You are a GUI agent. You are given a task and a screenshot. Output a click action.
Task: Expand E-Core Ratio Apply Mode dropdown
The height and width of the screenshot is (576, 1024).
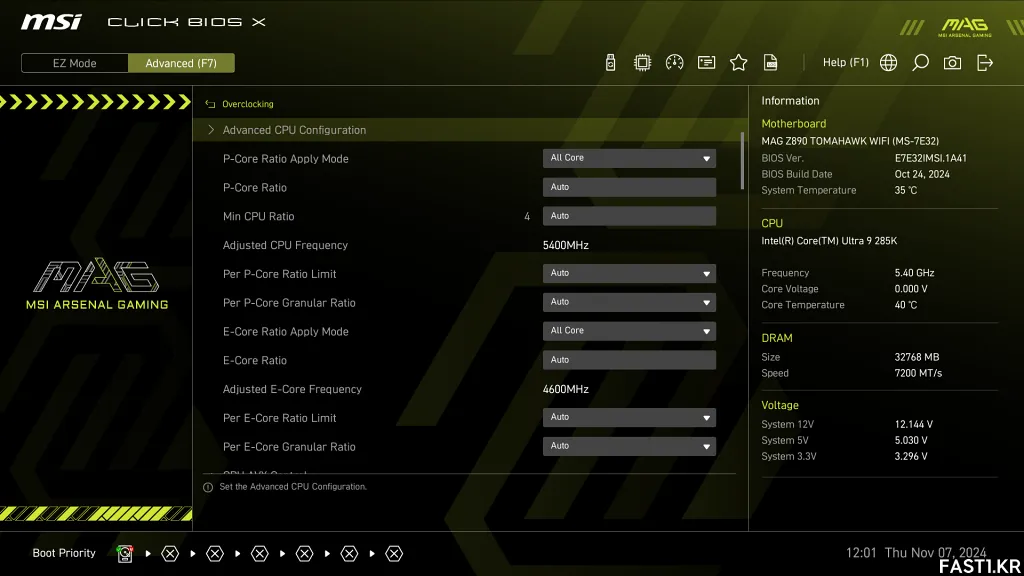629,331
